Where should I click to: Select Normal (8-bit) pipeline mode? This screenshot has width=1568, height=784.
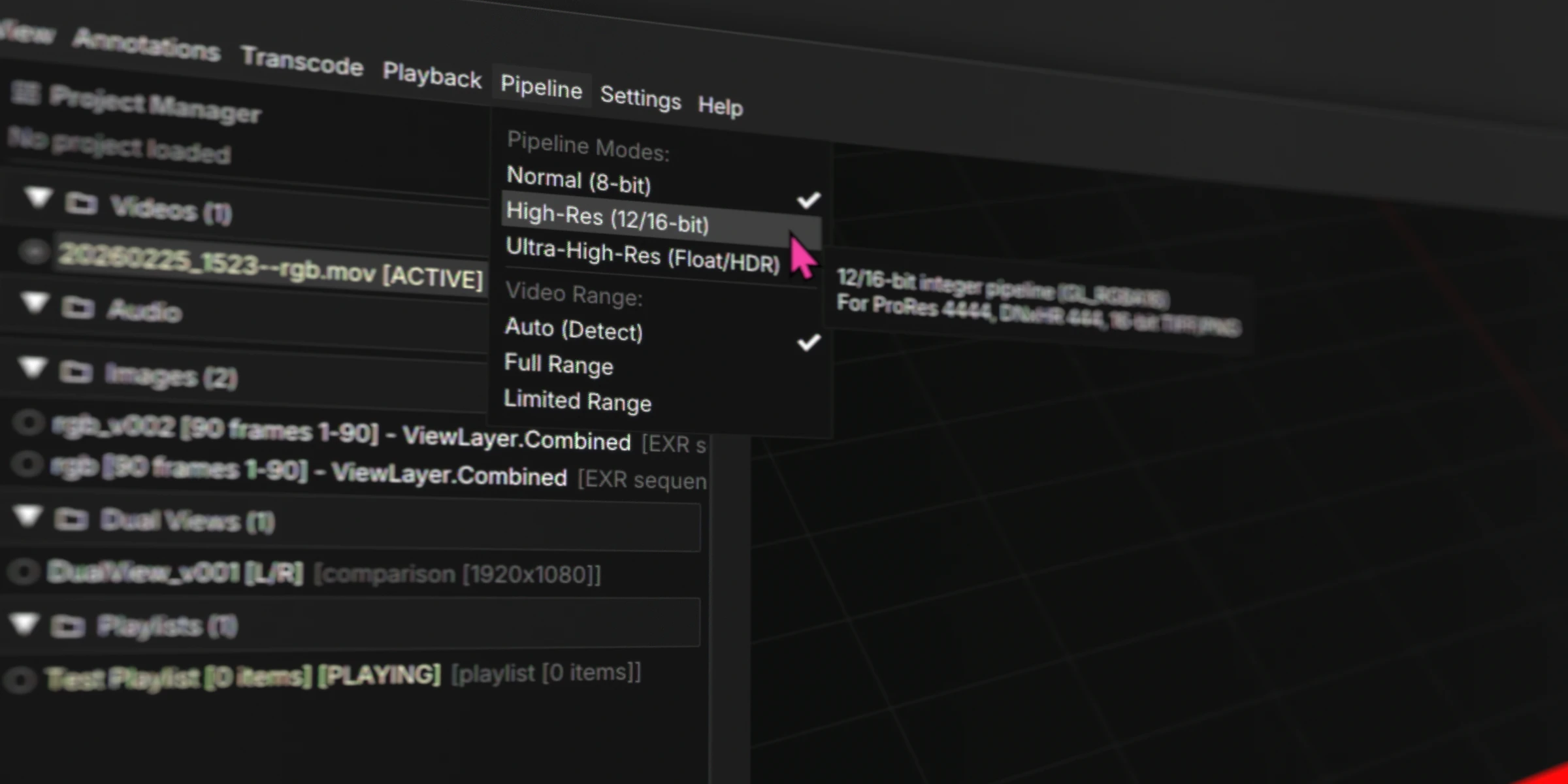click(x=579, y=180)
